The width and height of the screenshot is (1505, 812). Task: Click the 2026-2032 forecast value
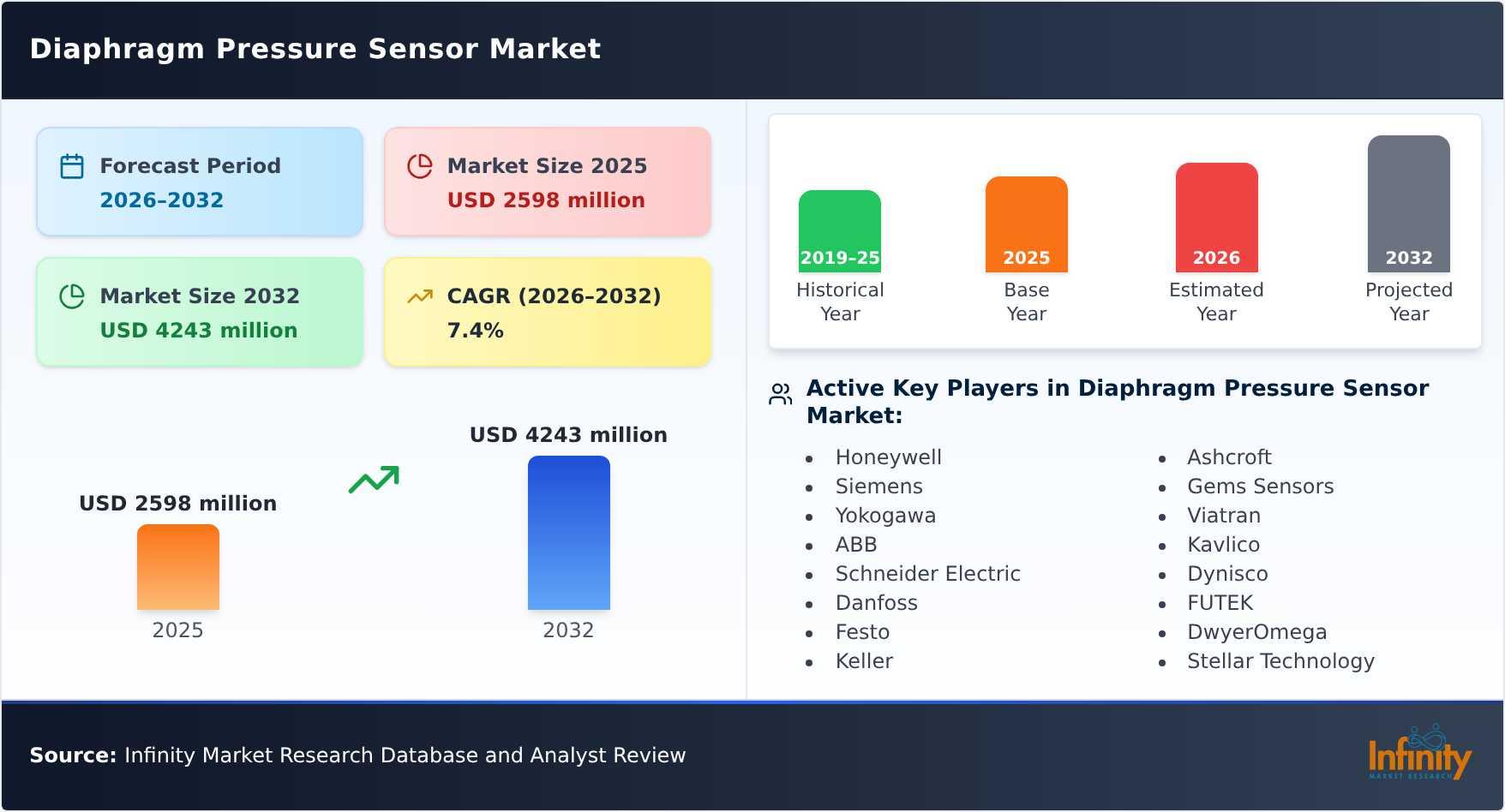(x=162, y=200)
